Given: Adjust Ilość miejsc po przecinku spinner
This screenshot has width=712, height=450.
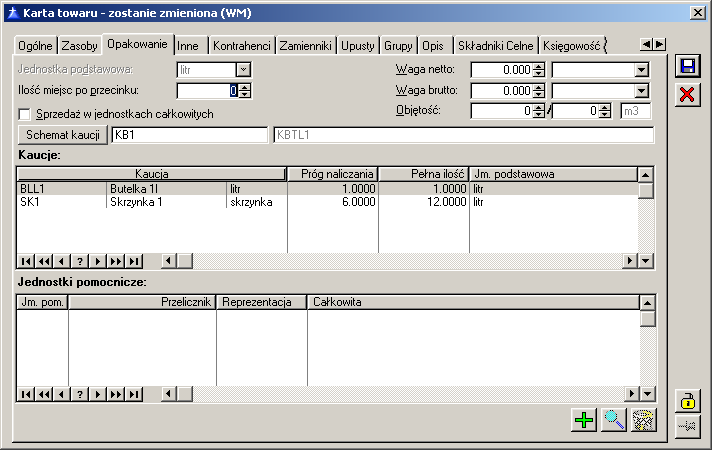Looking at the screenshot, I should tap(244, 90).
